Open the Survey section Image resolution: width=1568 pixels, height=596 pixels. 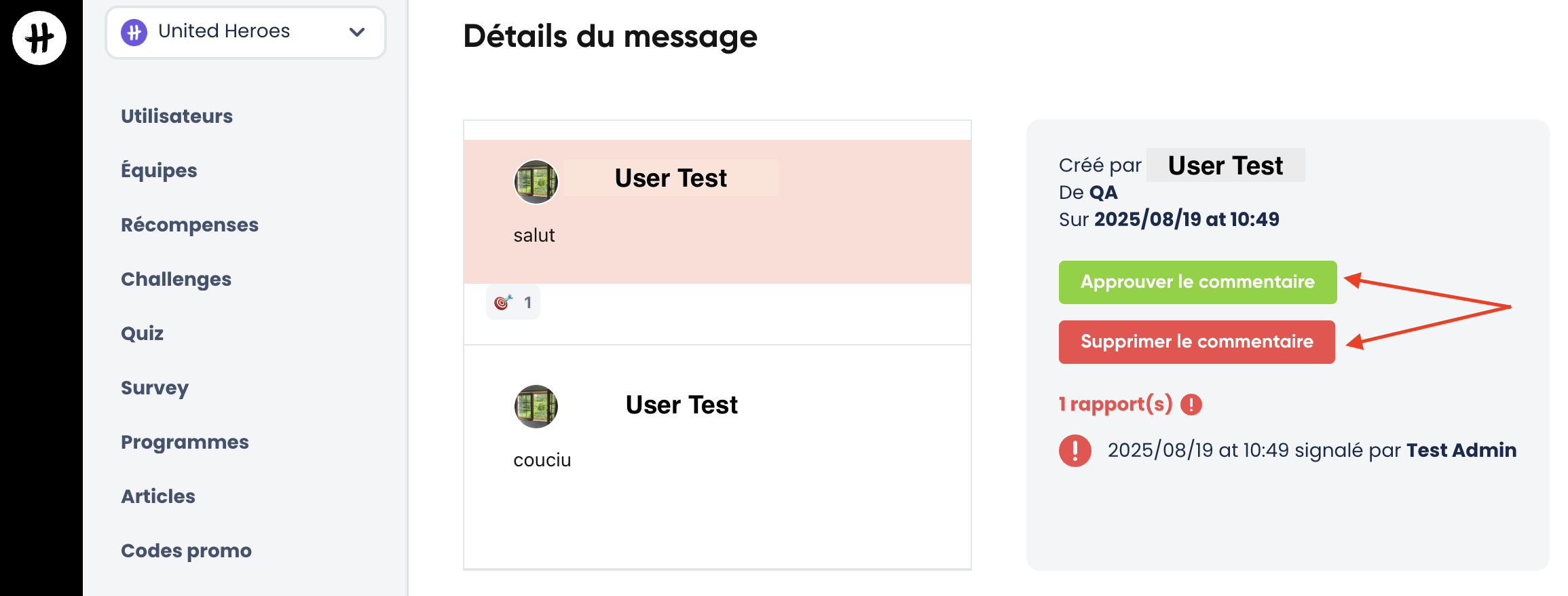point(155,388)
